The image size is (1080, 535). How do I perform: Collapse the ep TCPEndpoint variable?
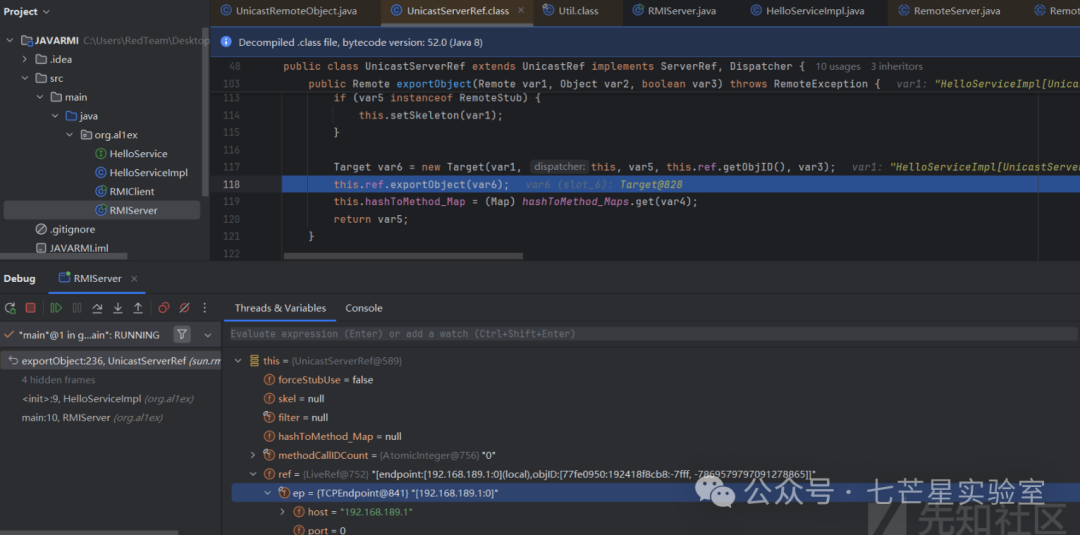[x=268, y=492]
